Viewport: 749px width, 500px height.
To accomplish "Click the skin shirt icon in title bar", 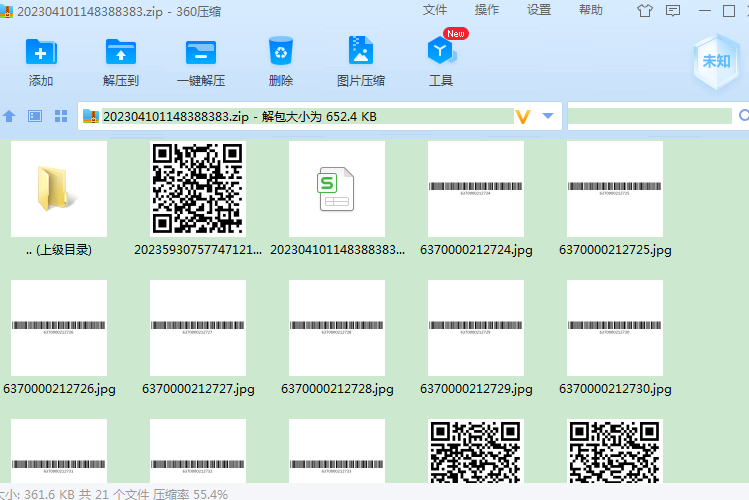I will coord(644,10).
